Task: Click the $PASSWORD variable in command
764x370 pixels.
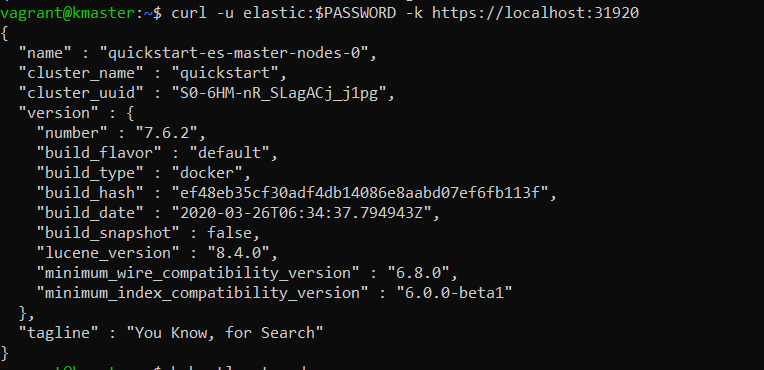Action: point(356,13)
